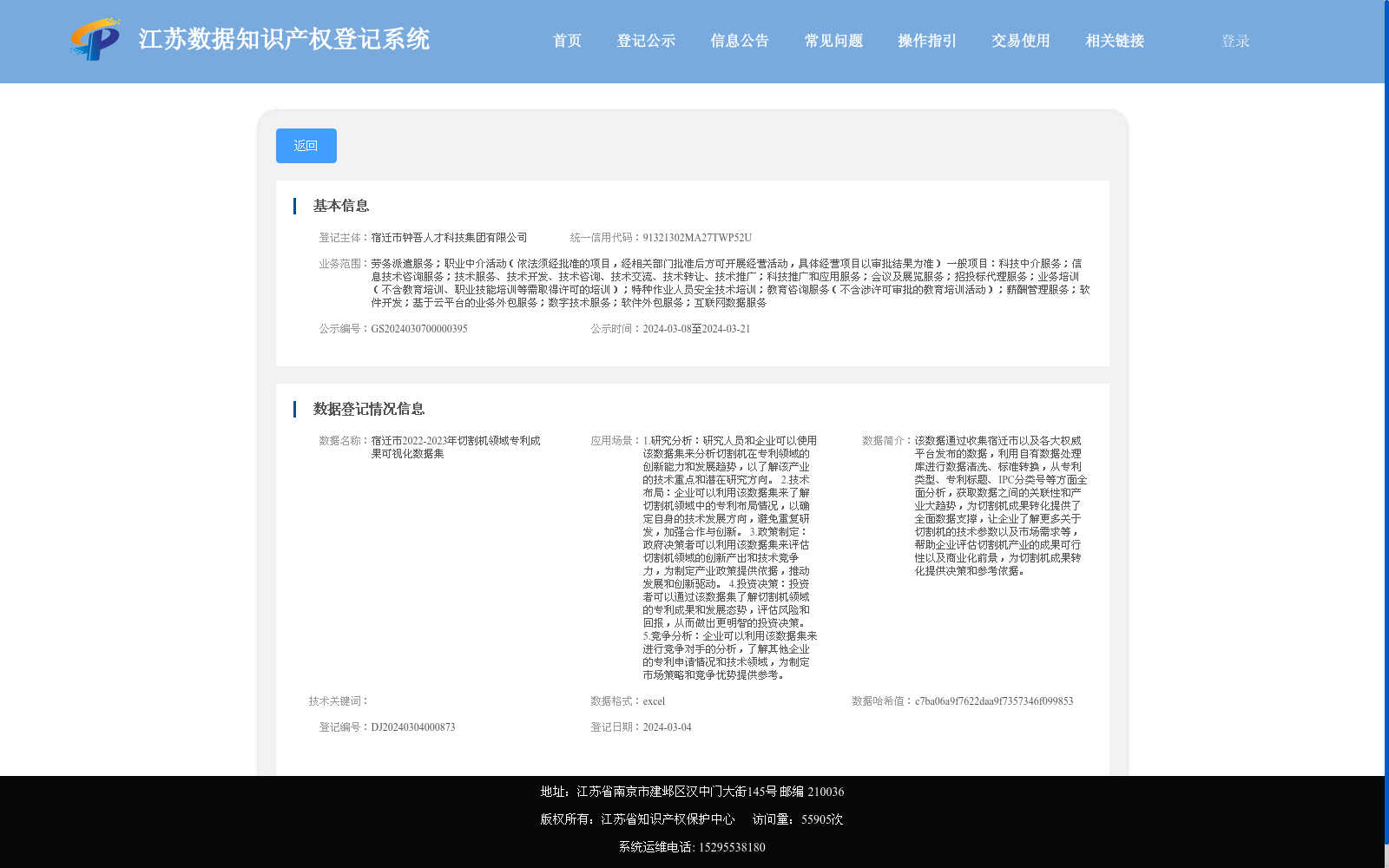Image resolution: width=1389 pixels, height=868 pixels.
Task: Click the 基本信息 section heading
Action: pos(341,206)
